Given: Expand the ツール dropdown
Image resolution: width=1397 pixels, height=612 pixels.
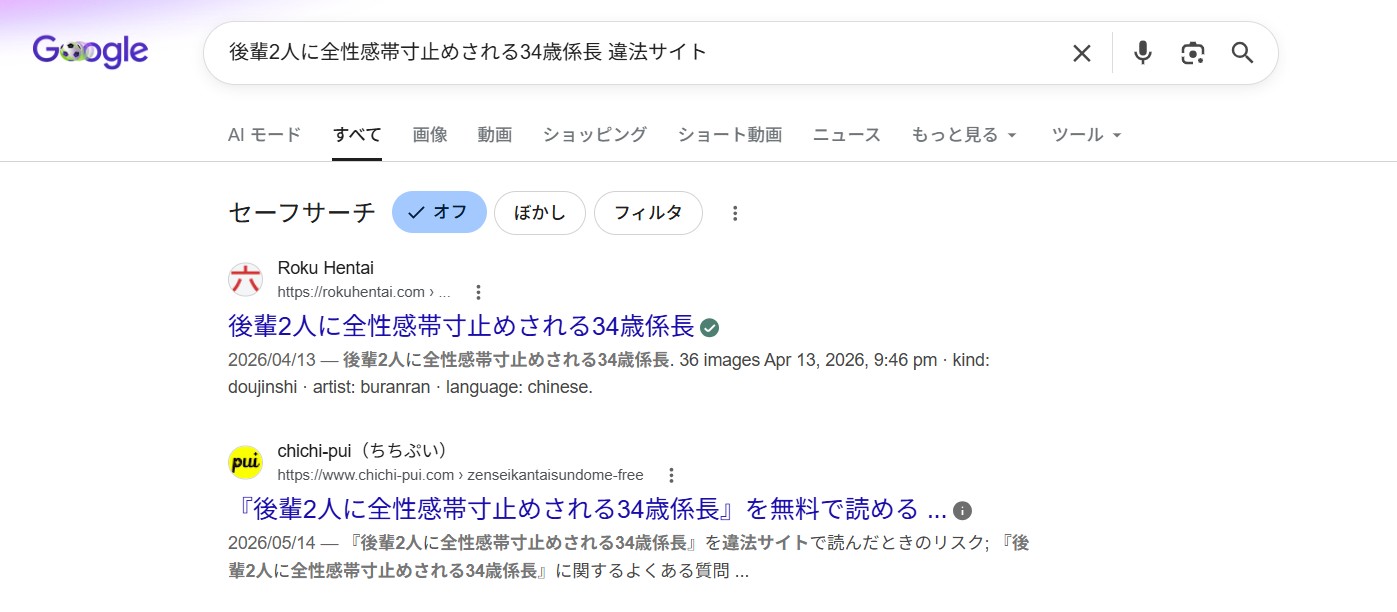Looking at the screenshot, I should coord(1087,135).
